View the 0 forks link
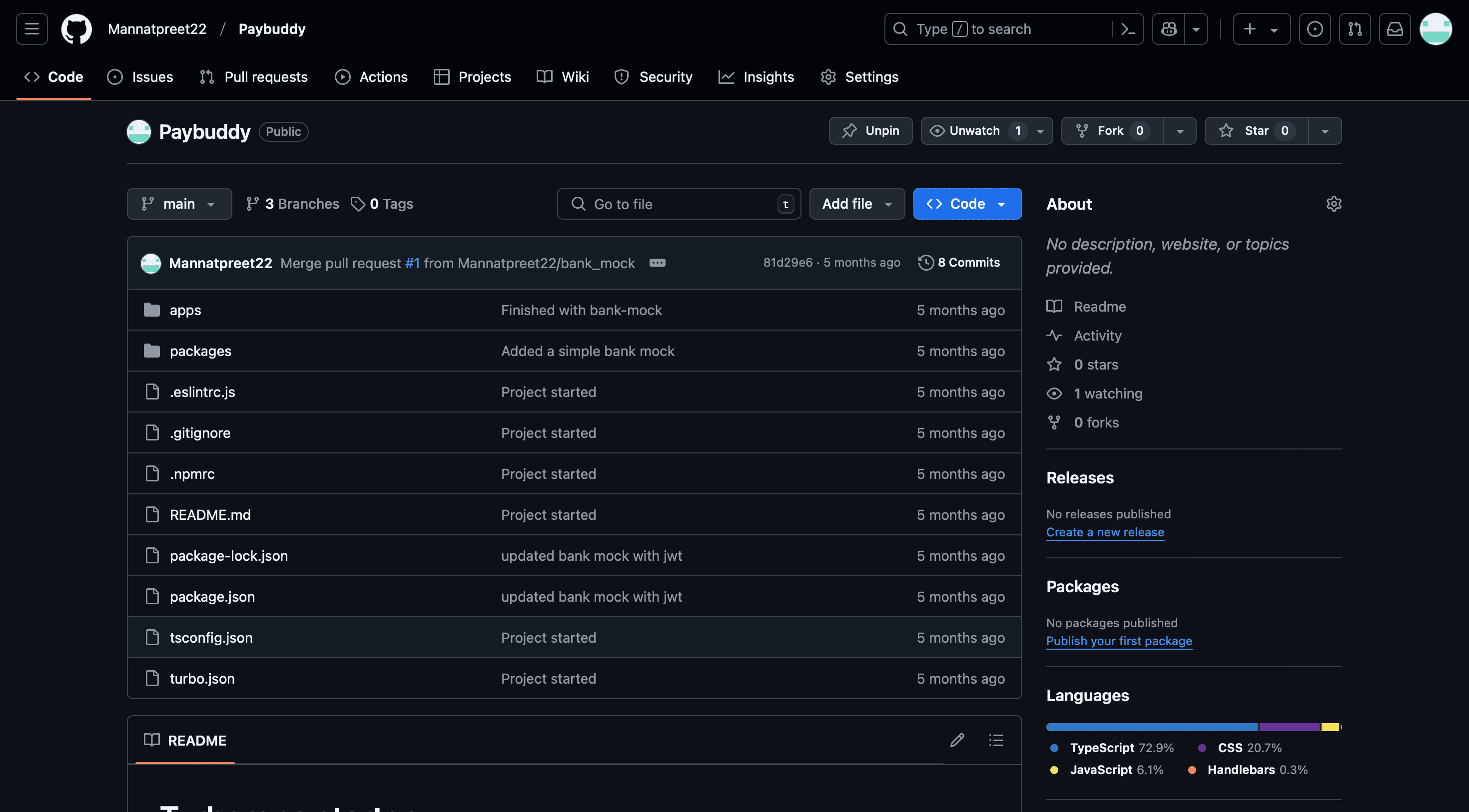The height and width of the screenshot is (812, 1469). [1083, 423]
